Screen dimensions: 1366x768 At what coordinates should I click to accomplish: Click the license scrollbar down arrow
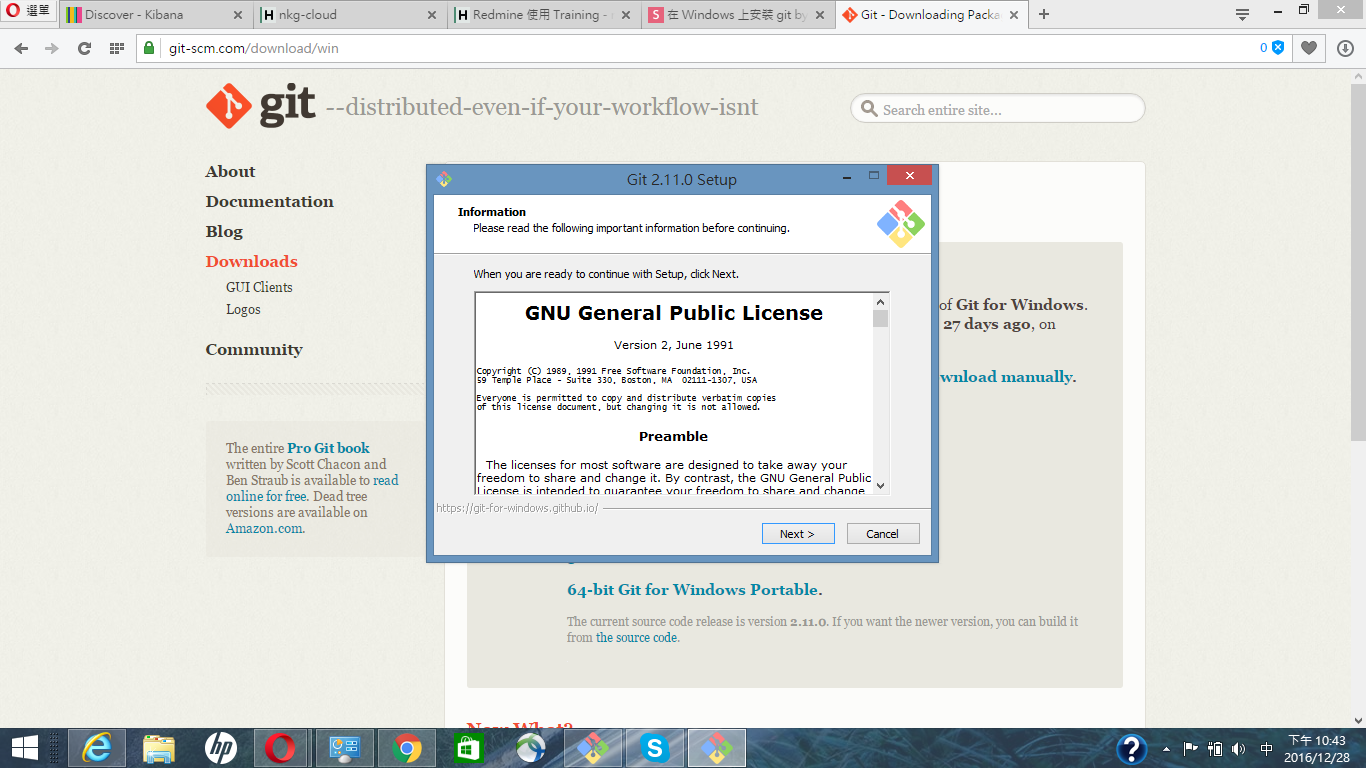pyautogui.click(x=880, y=485)
